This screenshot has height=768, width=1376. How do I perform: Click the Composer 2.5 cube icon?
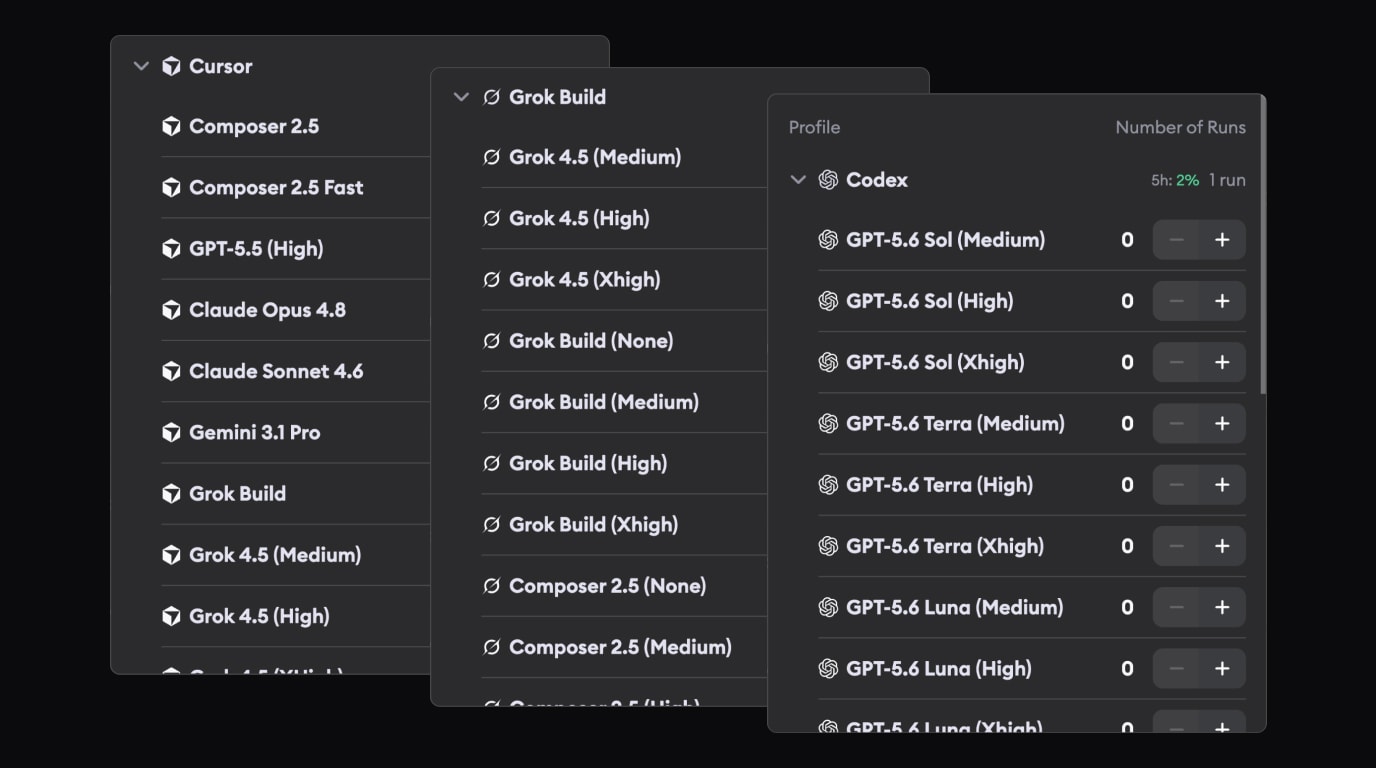pos(172,126)
